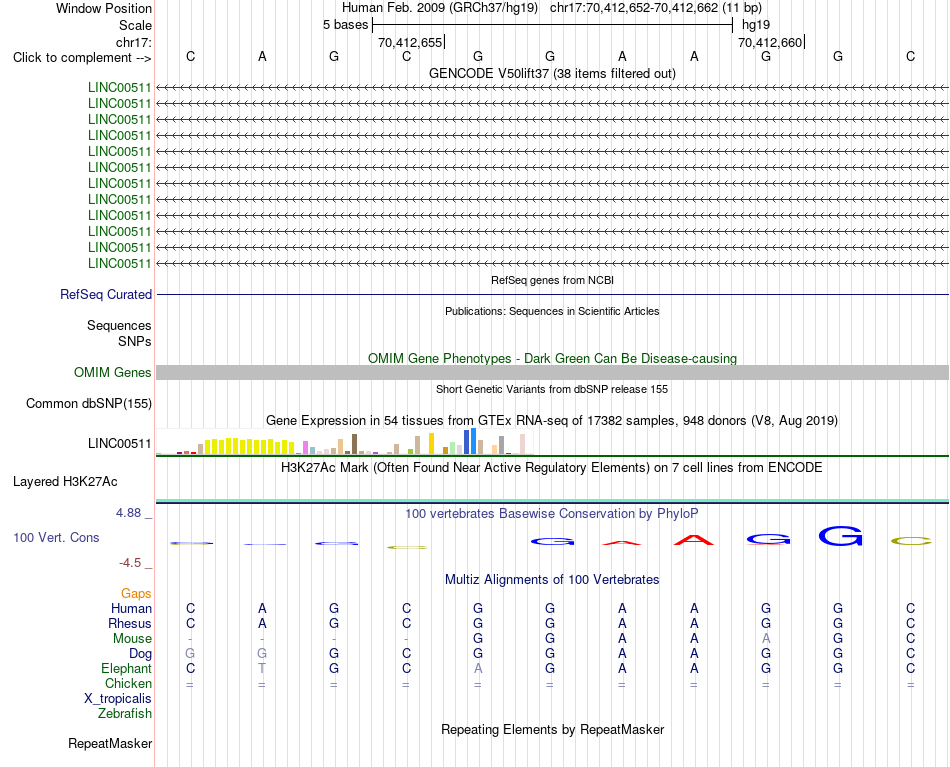Click the OMIM Genes track label
The image size is (950, 767).
(113, 373)
